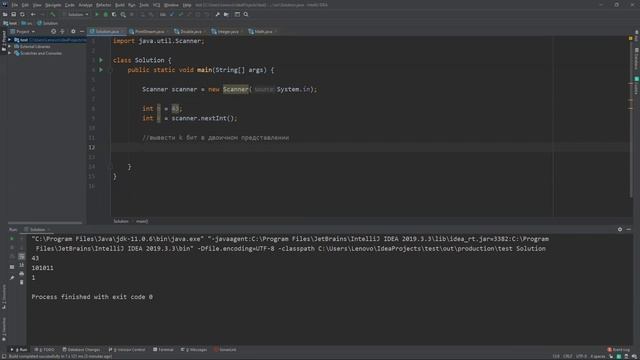Expand the test project tree node
The height and width of the screenshot is (360, 640).
(10, 40)
